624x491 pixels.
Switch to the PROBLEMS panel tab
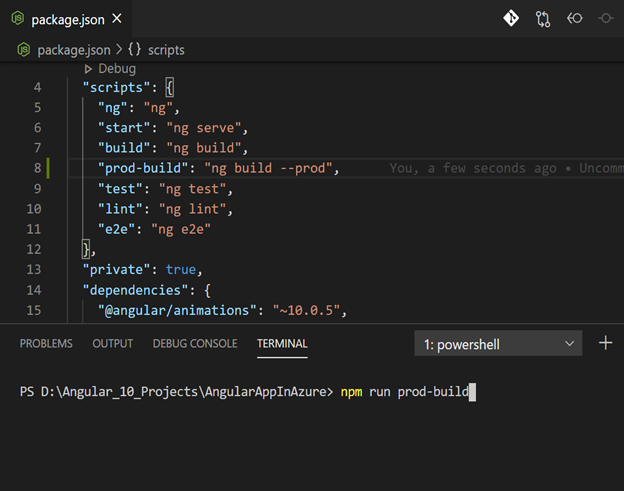pos(46,343)
